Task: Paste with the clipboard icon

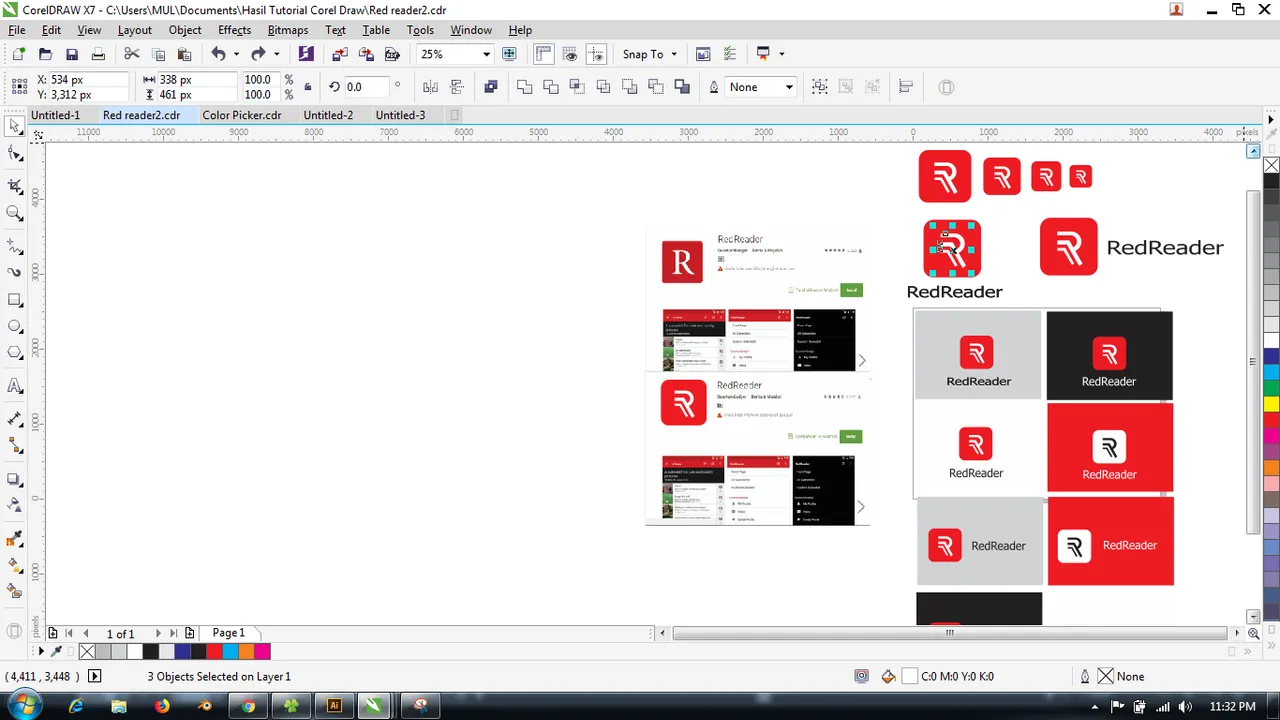Action: pos(185,54)
